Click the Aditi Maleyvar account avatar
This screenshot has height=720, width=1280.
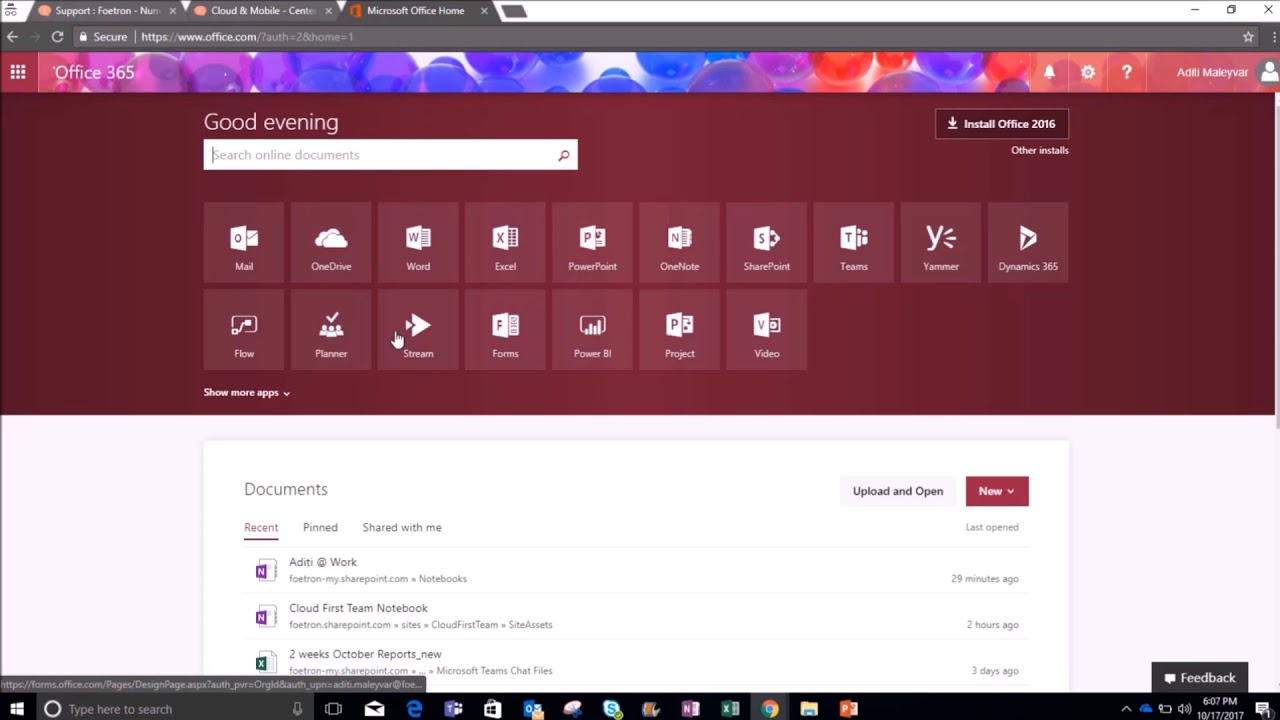pyautogui.click(x=1269, y=72)
